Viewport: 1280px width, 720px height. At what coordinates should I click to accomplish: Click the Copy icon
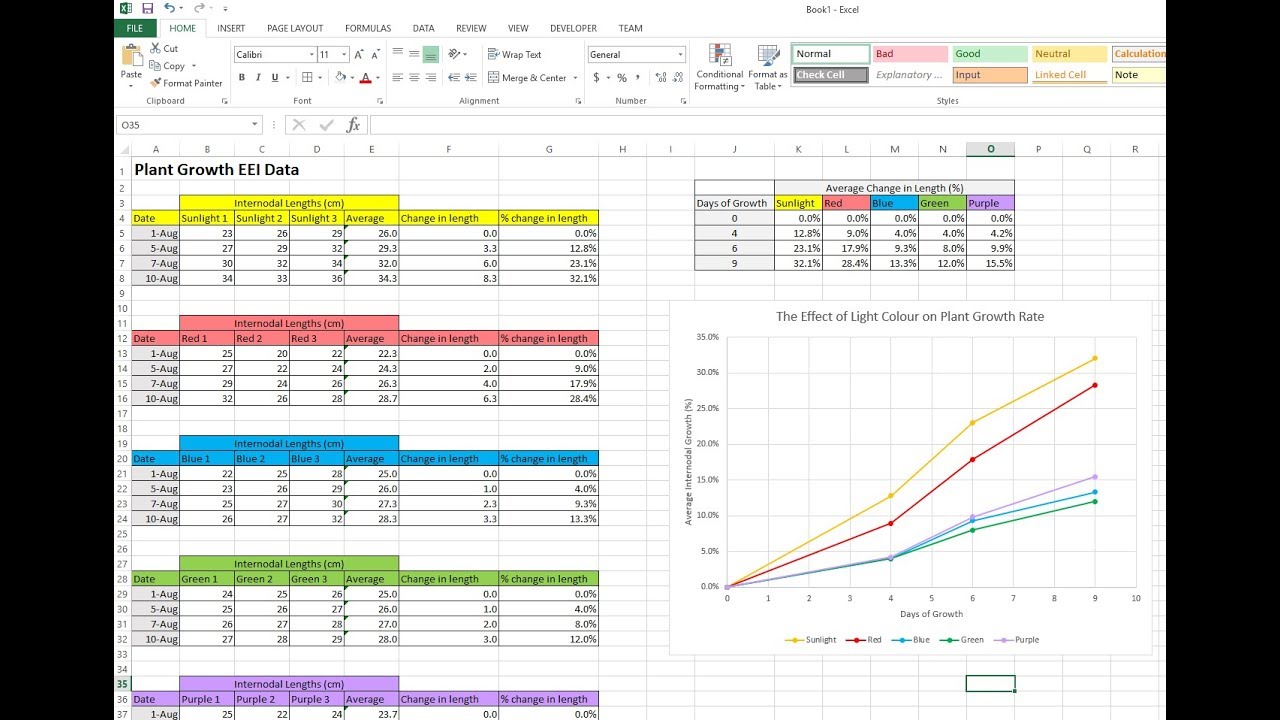tap(156, 66)
